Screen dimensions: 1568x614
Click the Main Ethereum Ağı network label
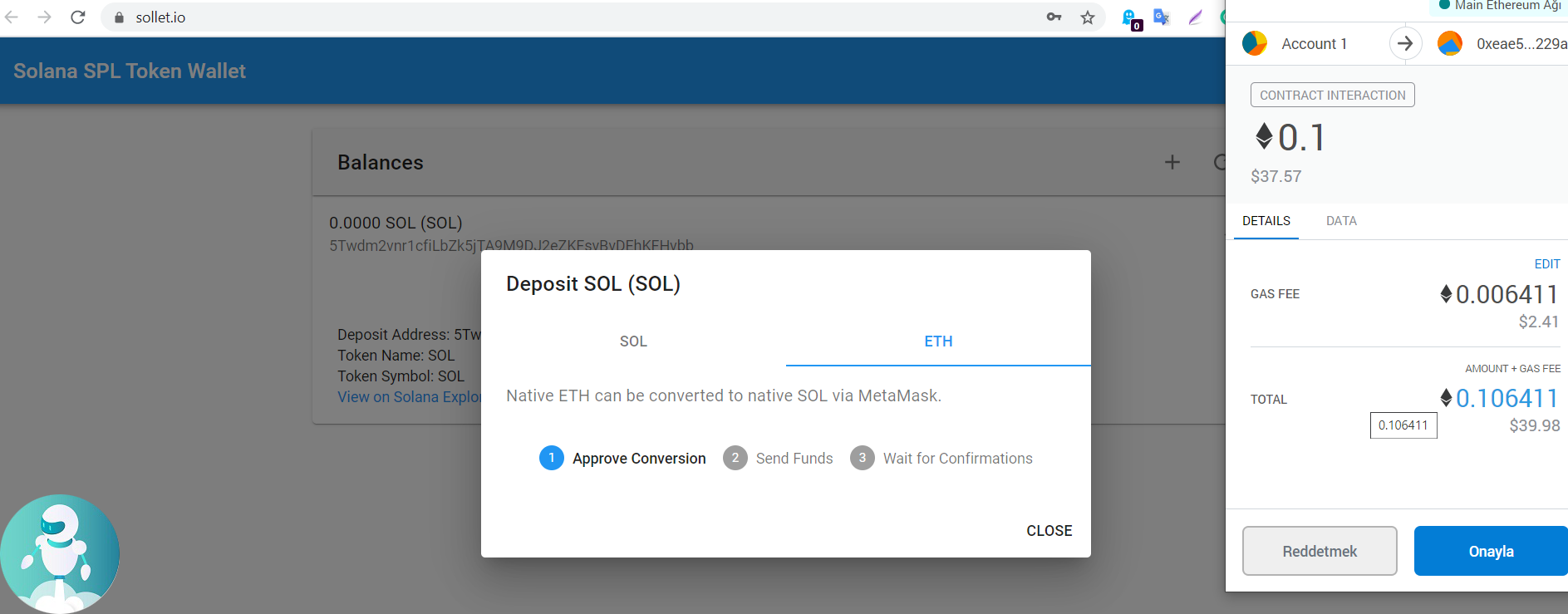tap(1507, 6)
